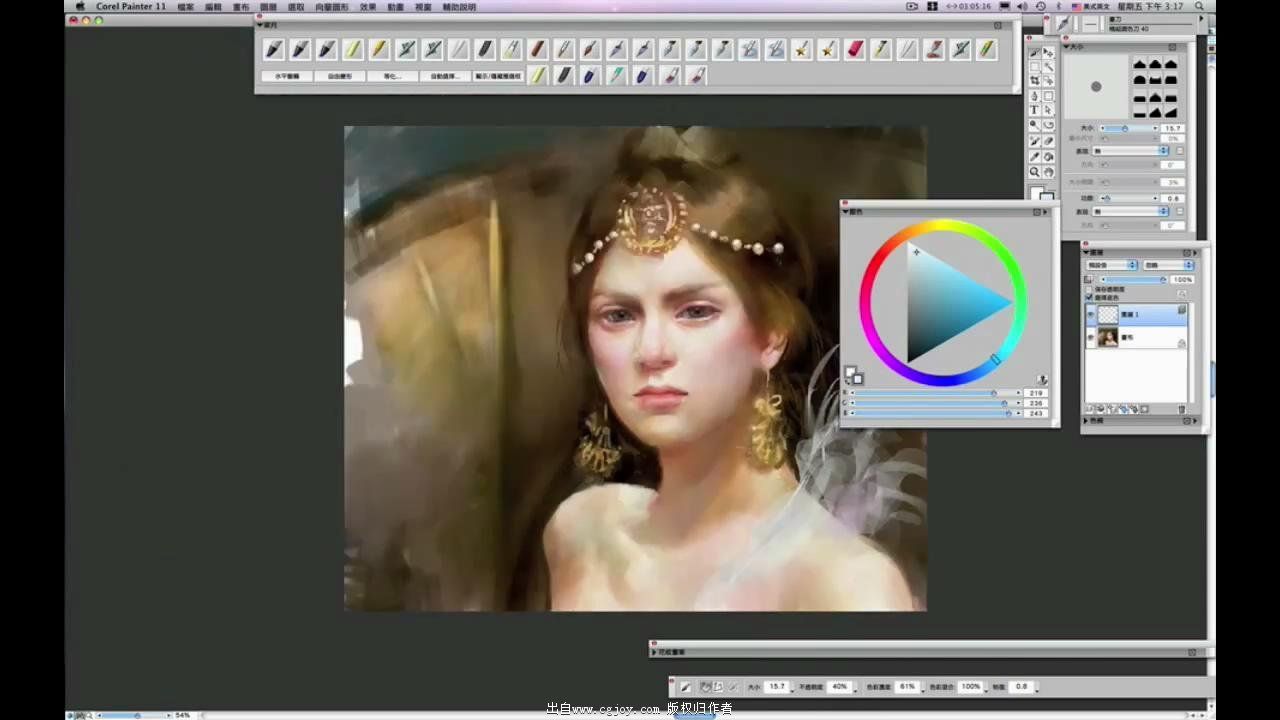Click the opacity 40% field
1280x720 pixels.
(839, 686)
